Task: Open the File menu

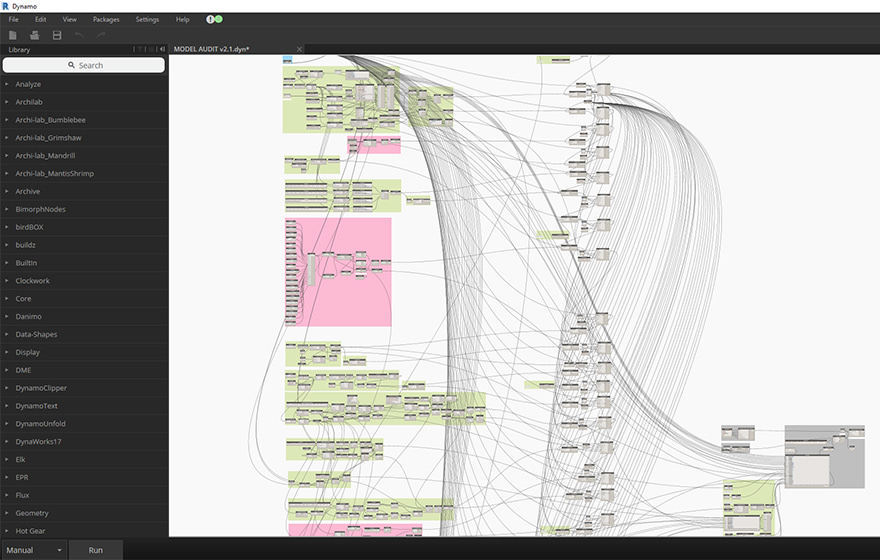Action: click(13, 19)
